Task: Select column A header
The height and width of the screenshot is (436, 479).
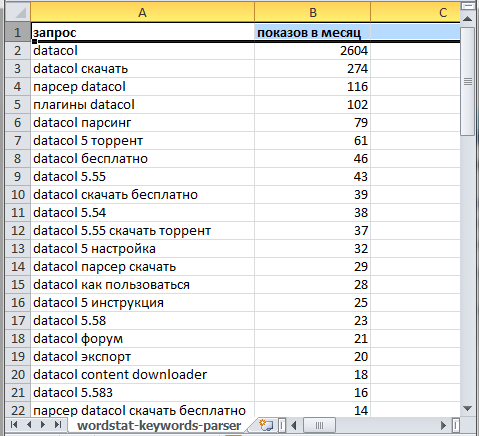Action: [x=142, y=12]
